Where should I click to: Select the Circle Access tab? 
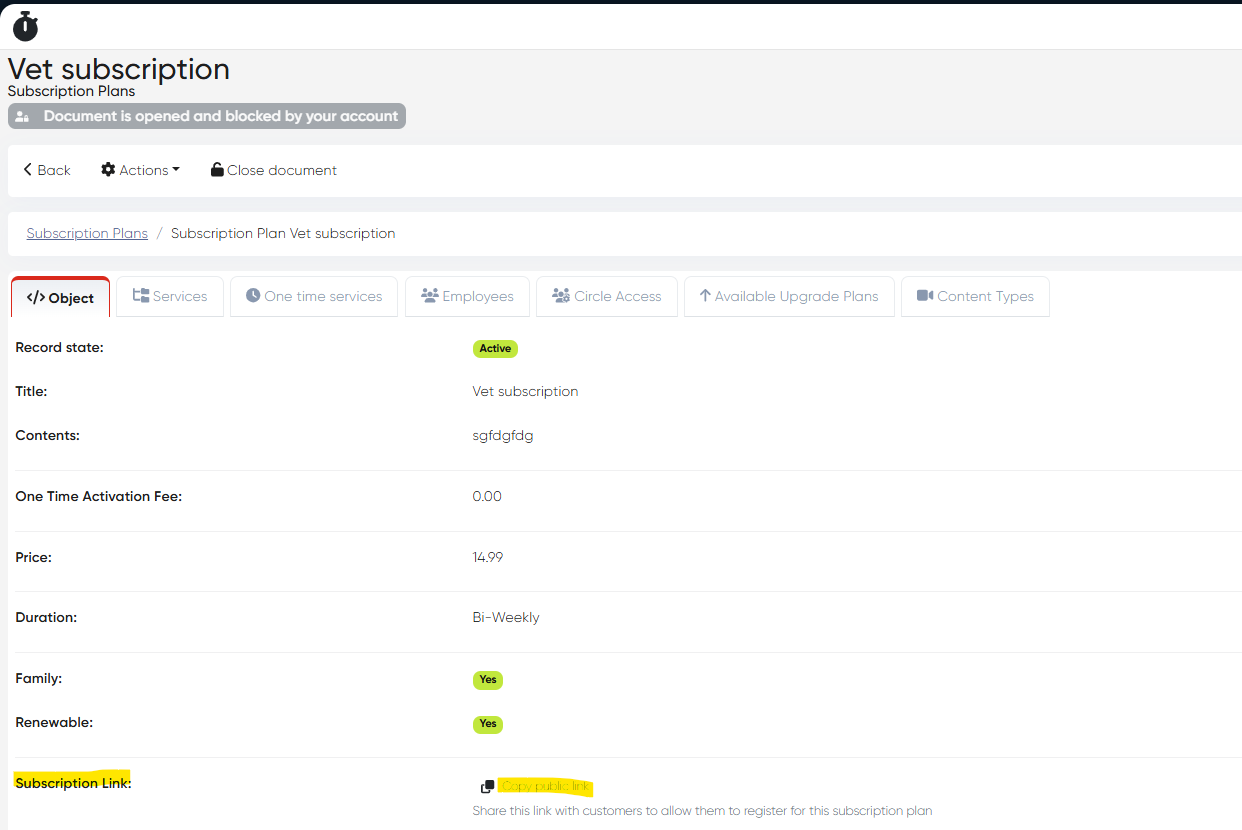point(607,296)
